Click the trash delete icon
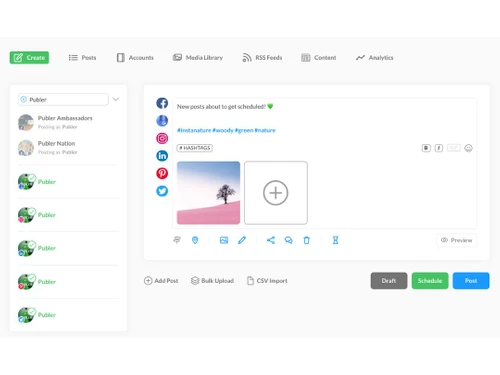 click(307, 240)
